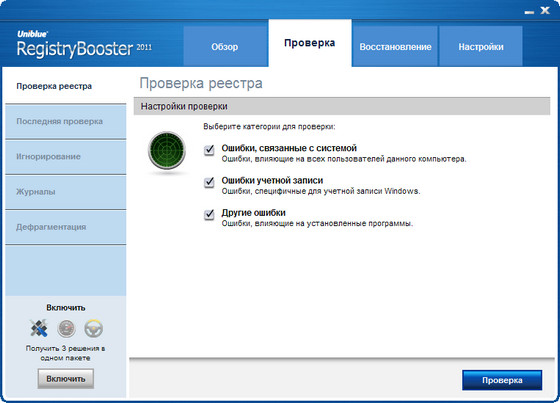This screenshot has width=560, height=403.
Task: Start scan with blue Проверка button
Action: (502, 380)
